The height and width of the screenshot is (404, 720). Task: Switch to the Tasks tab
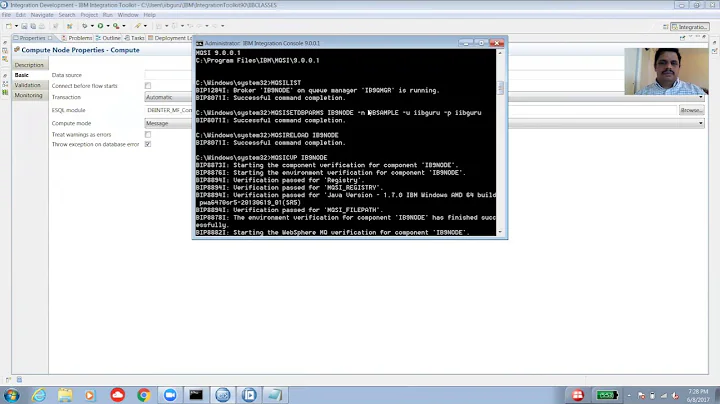134,38
